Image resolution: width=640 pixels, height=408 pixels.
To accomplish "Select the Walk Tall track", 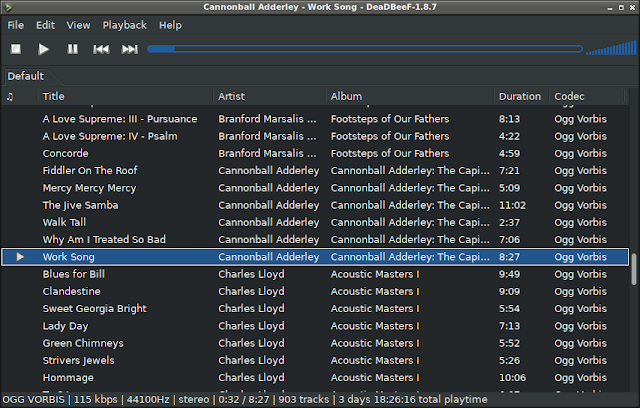I will point(315,222).
